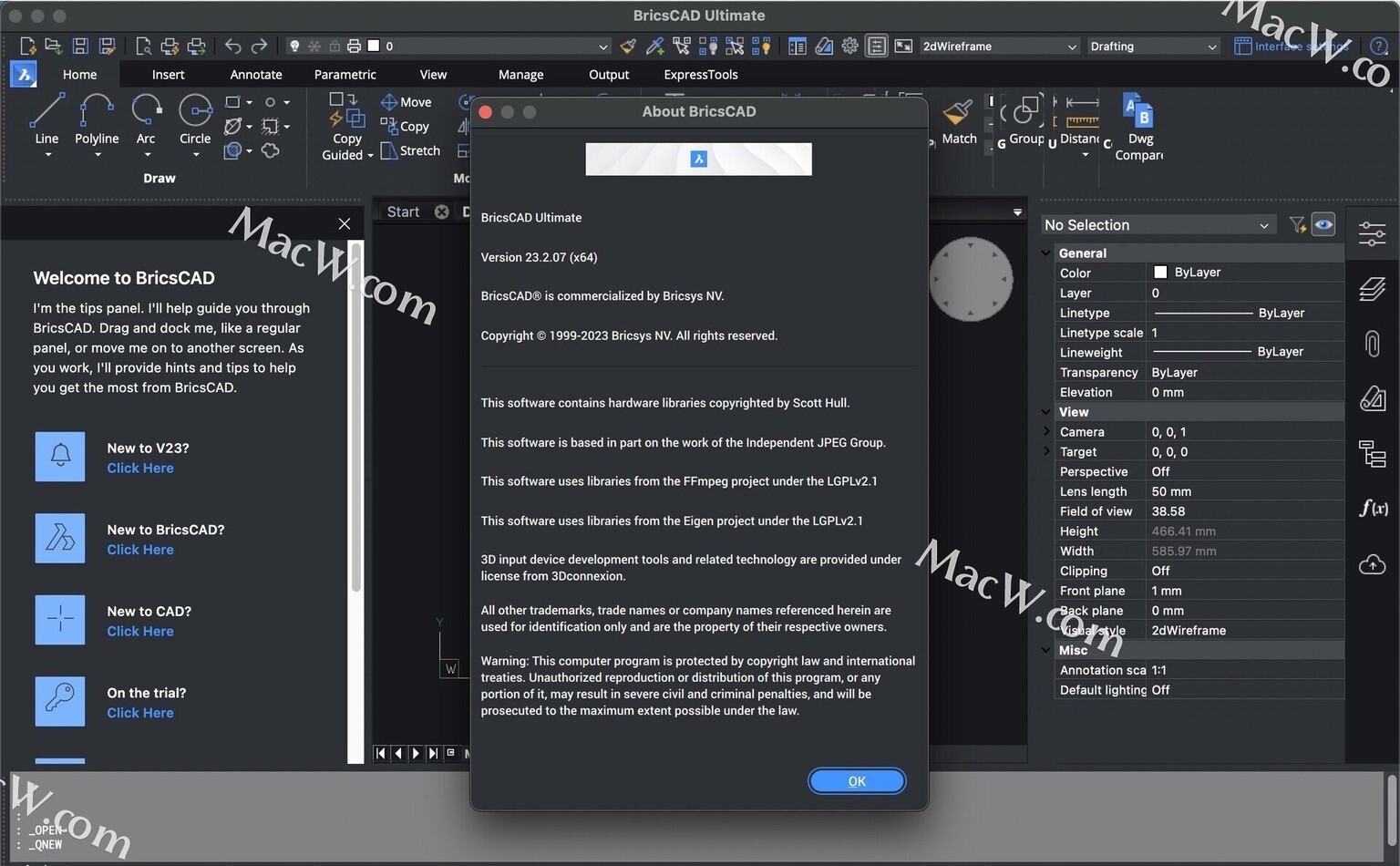Click the BricsCAD application logo button
This screenshot has height=866, width=1400.
tap(24, 75)
